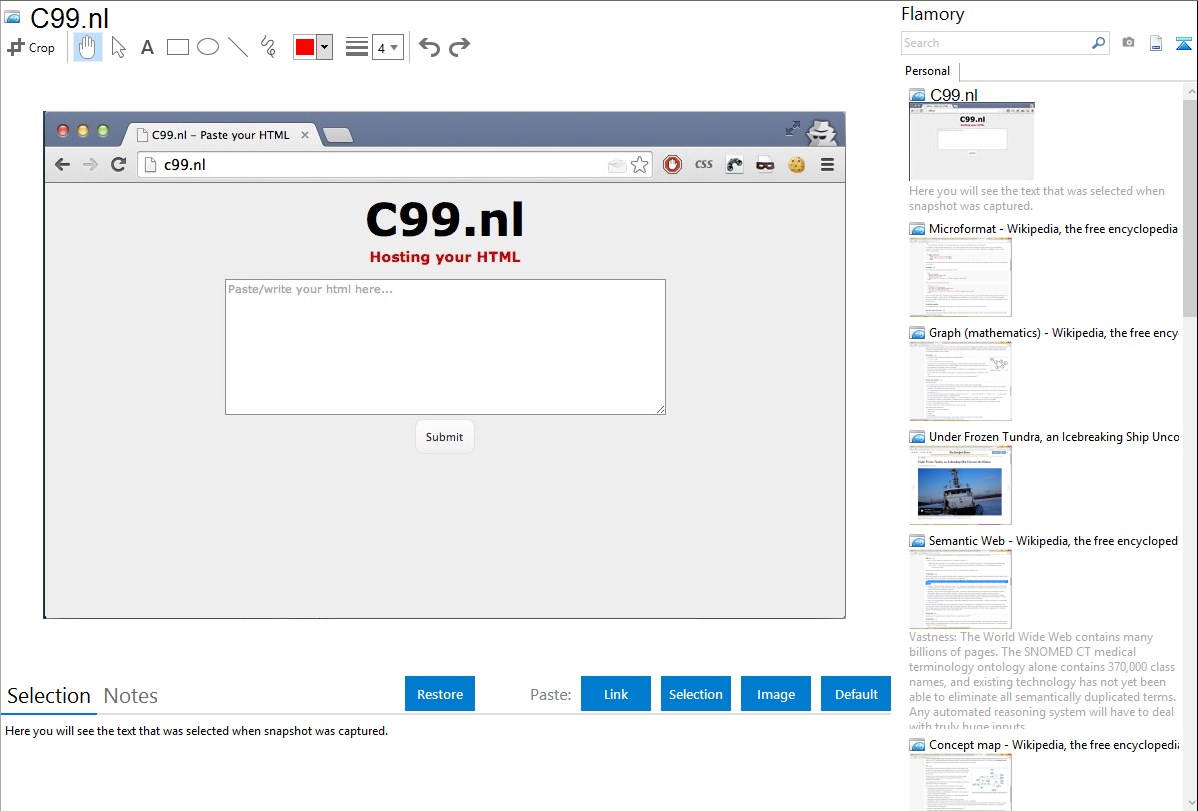This screenshot has height=811, width=1198.
Task: Open the line width 4 dropdown
Action: (x=388, y=47)
